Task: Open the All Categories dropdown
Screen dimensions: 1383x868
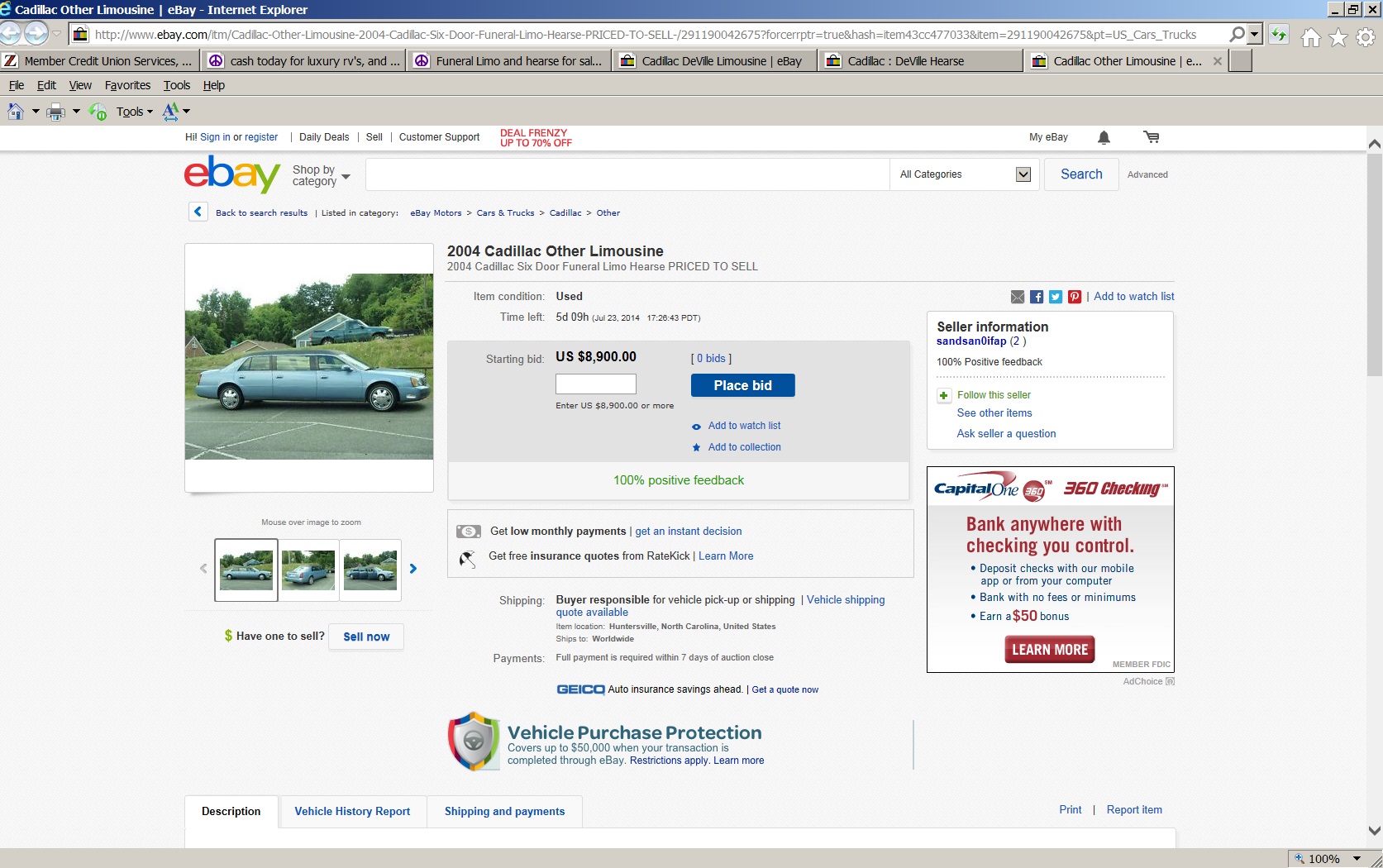Action: pyautogui.click(x=964, y=174)
